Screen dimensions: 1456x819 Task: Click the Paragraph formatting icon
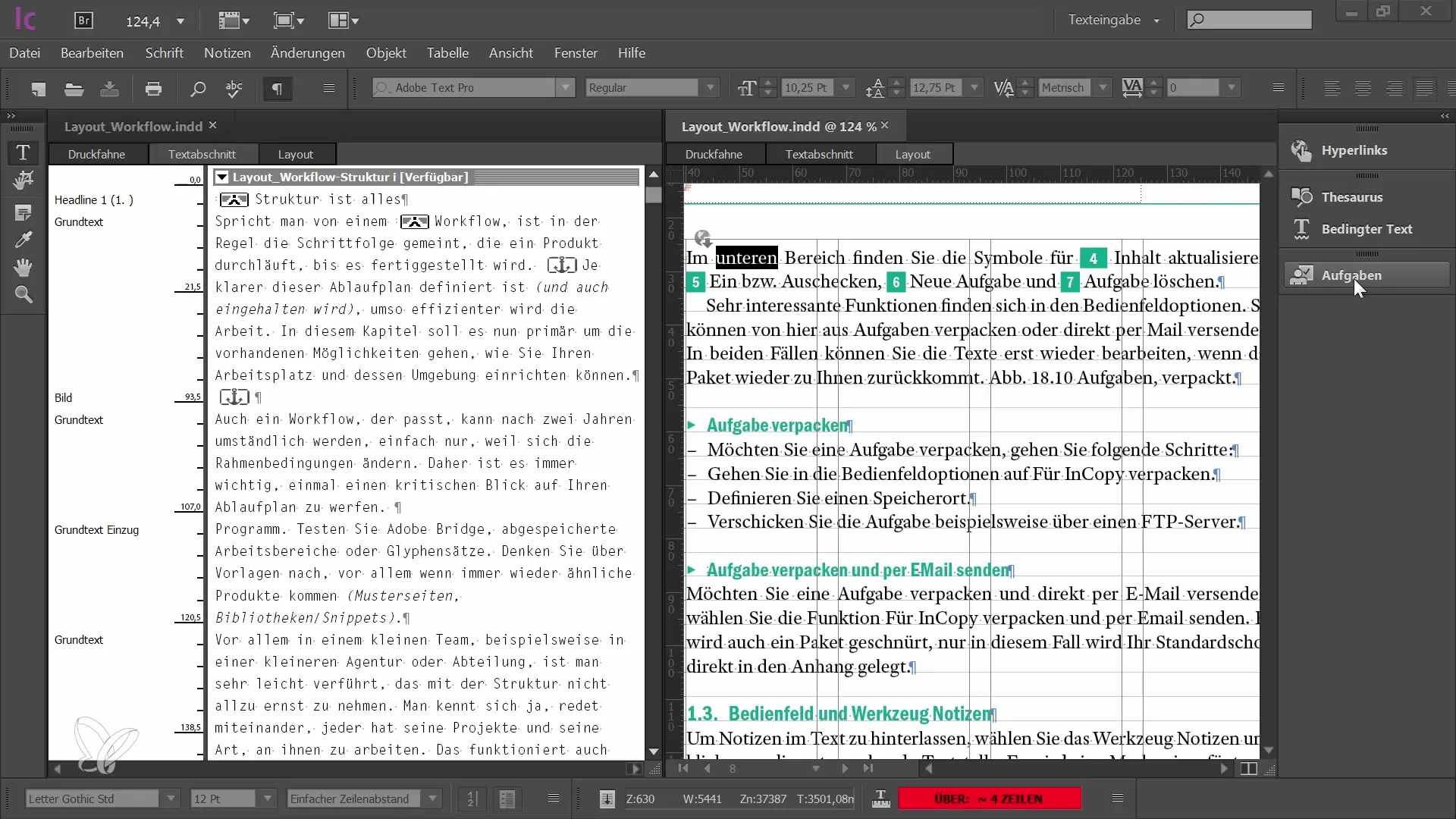tap(277, 88)
